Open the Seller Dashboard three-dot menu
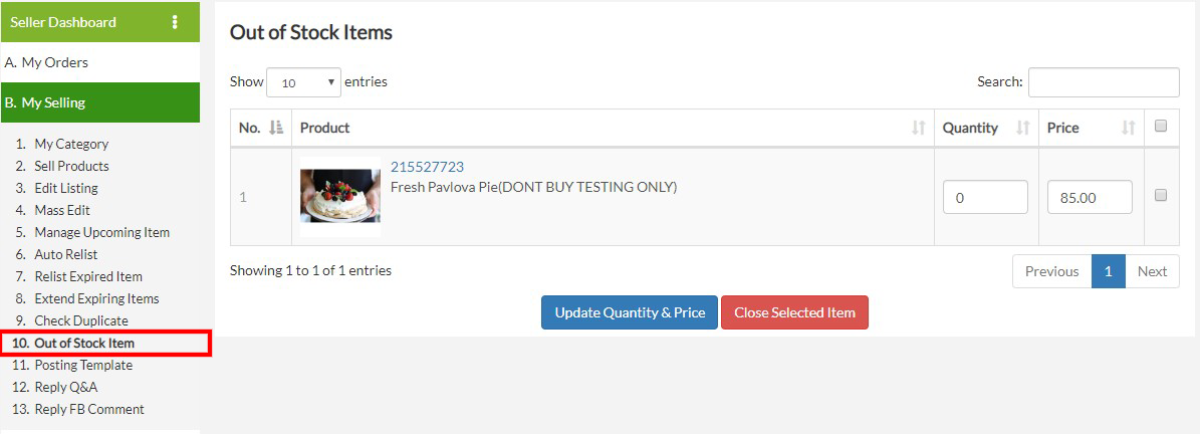 pos(176,22)
